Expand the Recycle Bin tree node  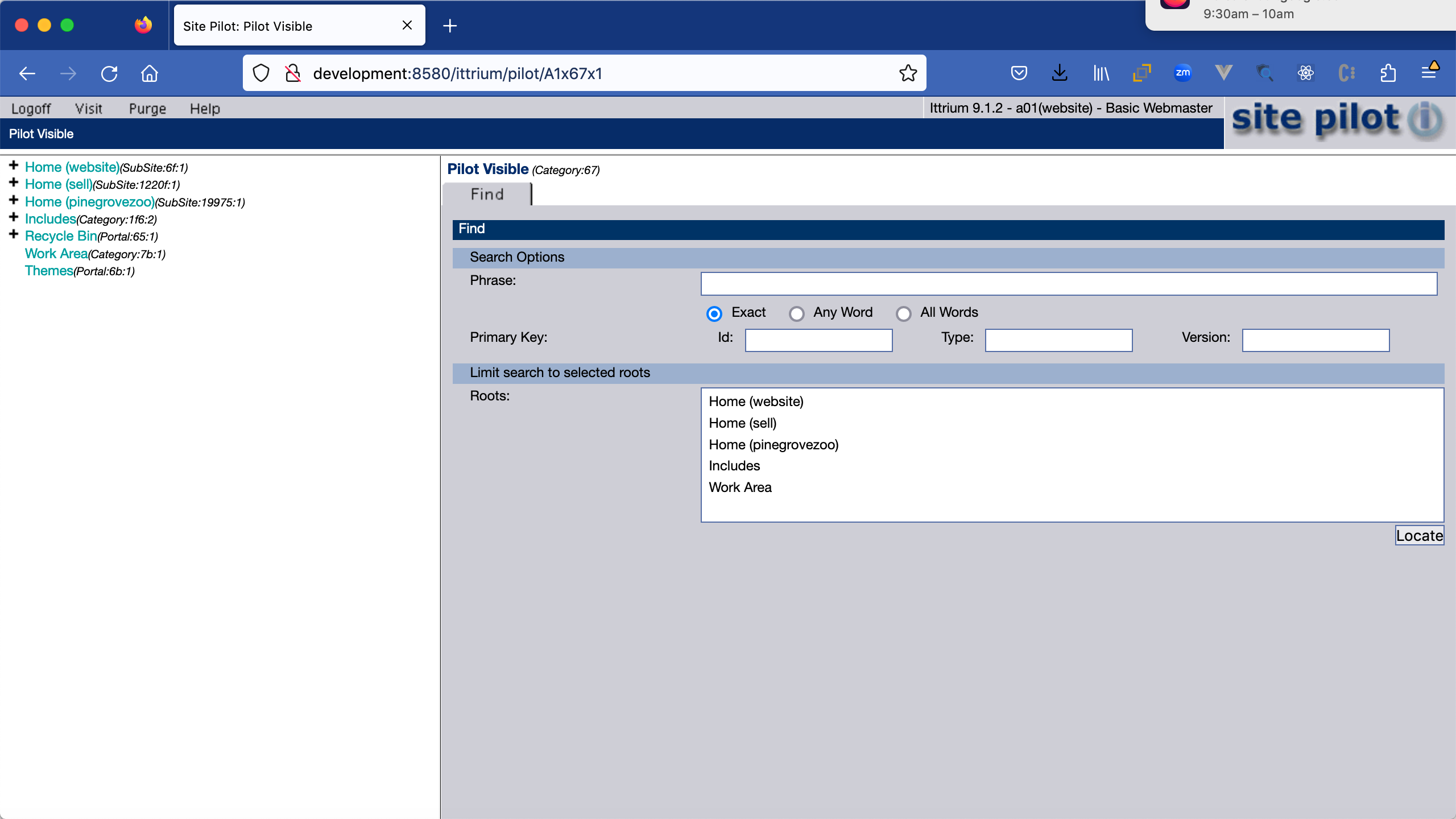click(14, 234)
